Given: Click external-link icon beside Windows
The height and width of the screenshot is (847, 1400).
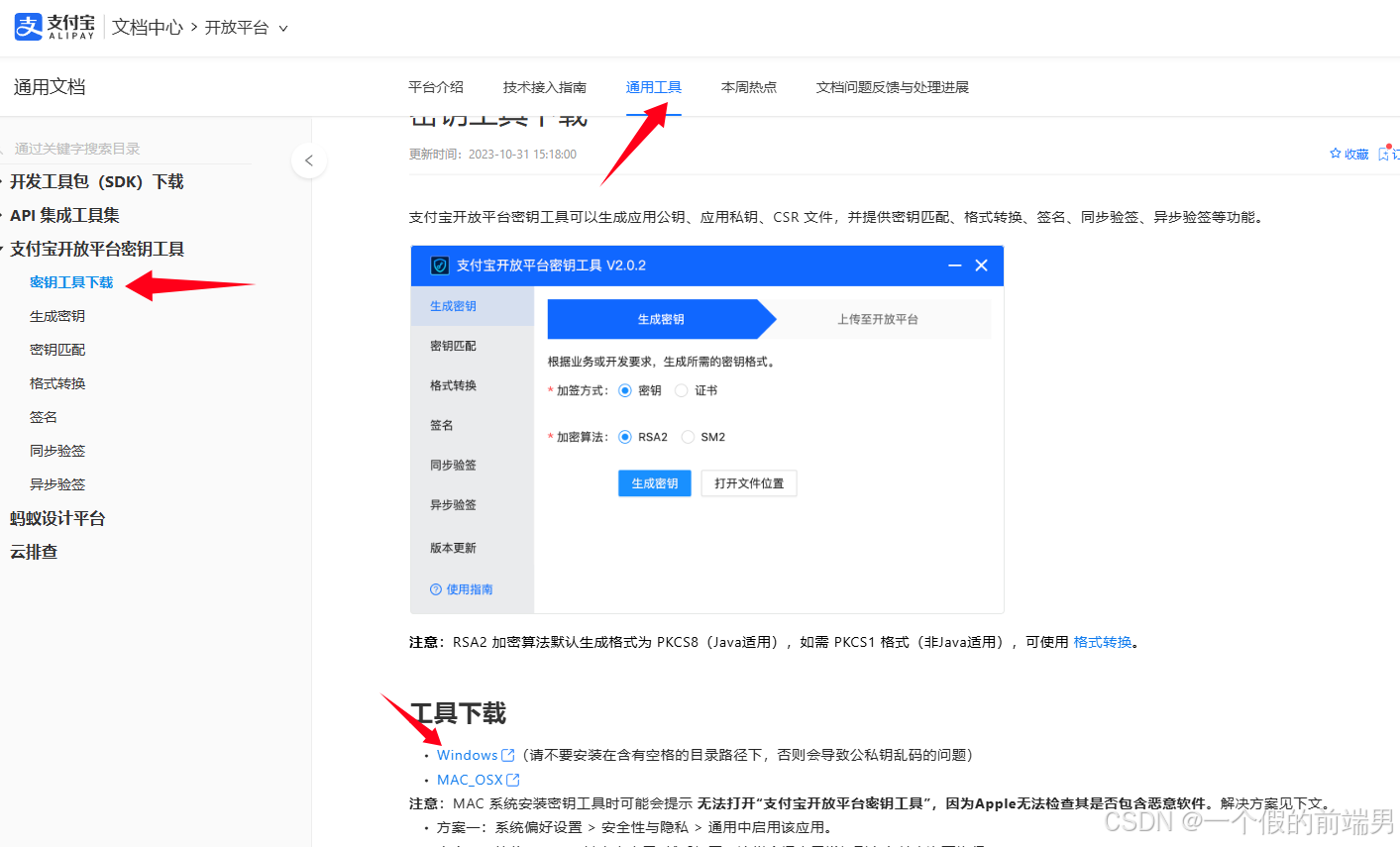Looking at the screenshot, I should pos(508,755).
